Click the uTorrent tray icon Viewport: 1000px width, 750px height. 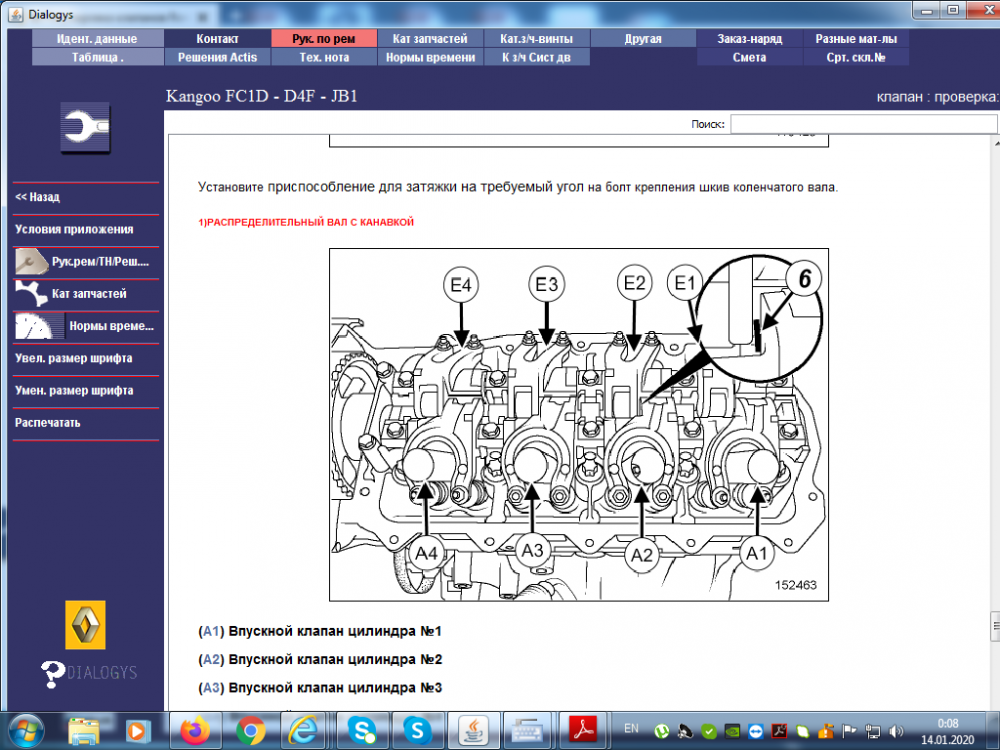(661, 731)
